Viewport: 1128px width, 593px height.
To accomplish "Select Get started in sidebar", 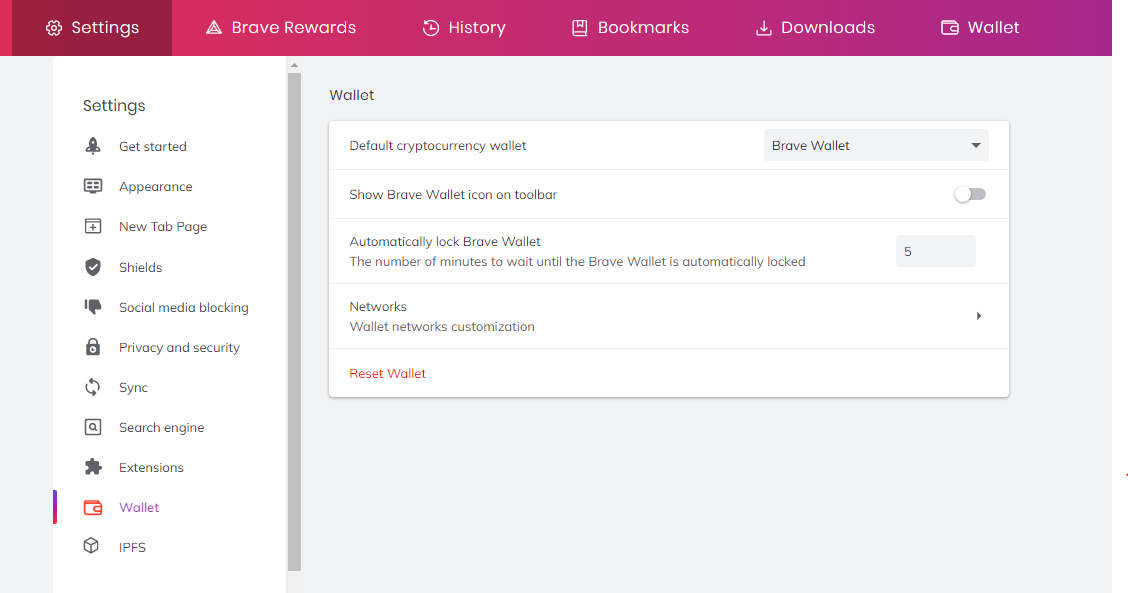I will point(153,146).
